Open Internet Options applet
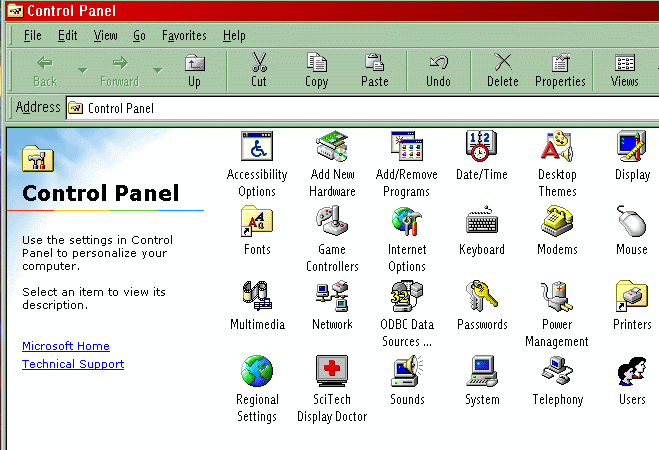659x450 pixels. (x=407, y=223)
